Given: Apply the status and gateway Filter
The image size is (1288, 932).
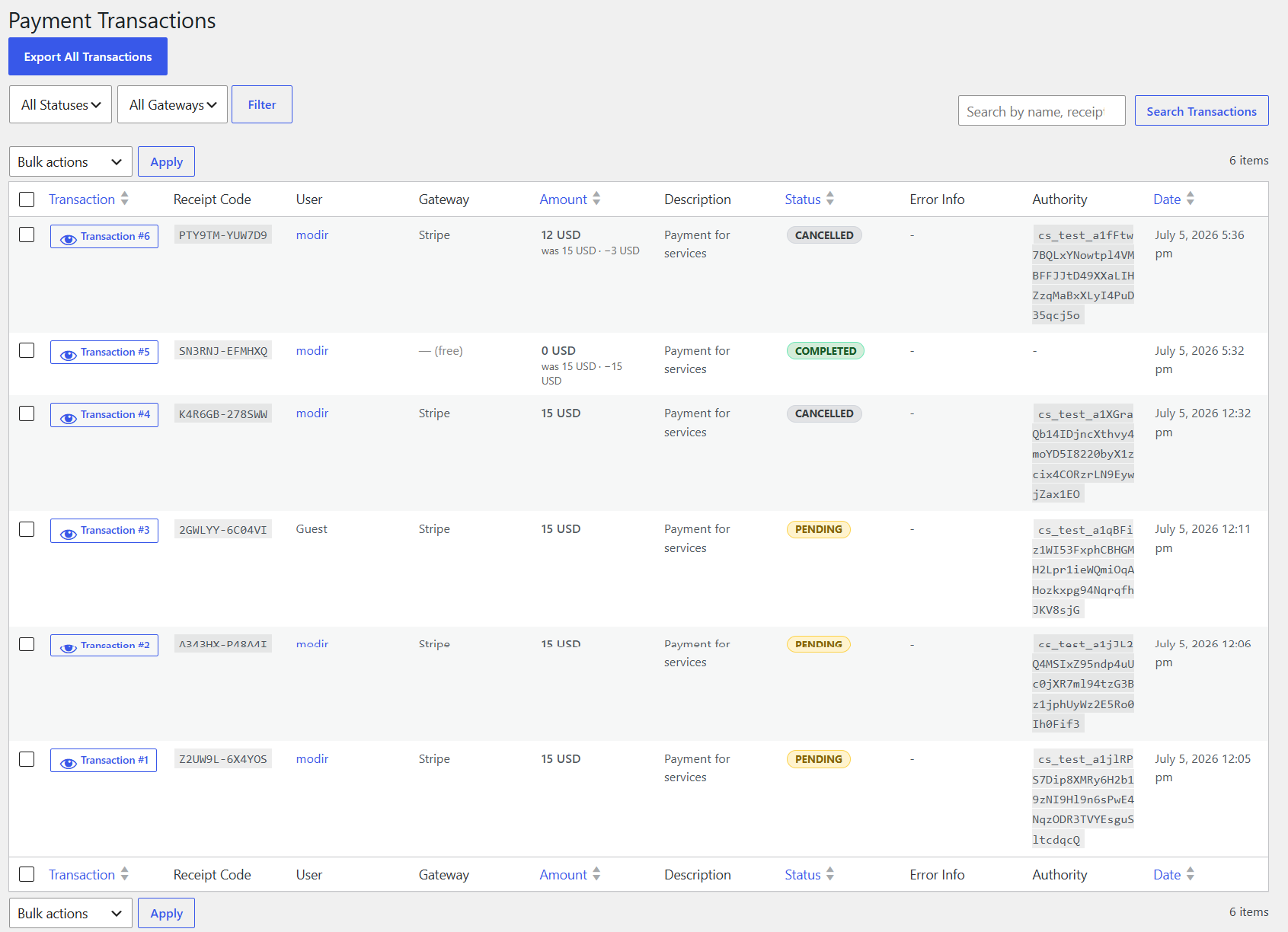Looking at the screenshot, I should 262,104.
